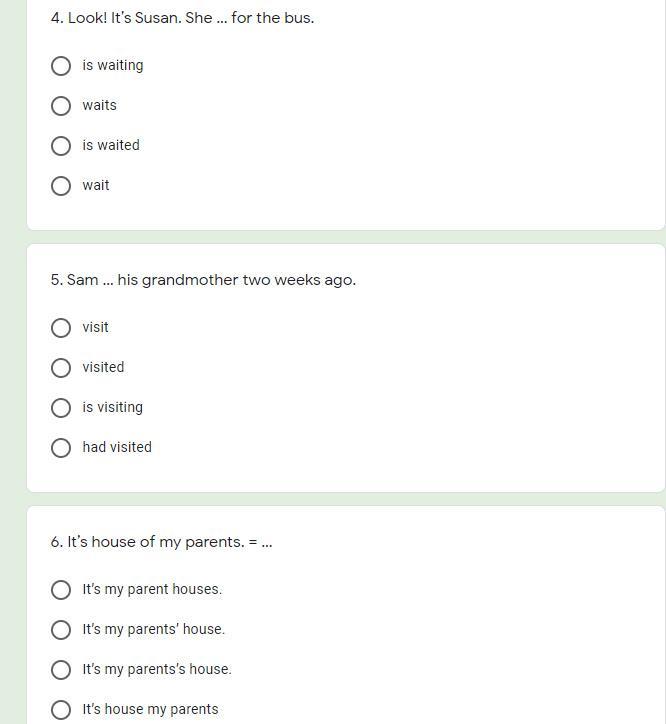Viewport: 666px width, 724px height.
Task: Choose 'waits' for question 4
Action: (61, 106)
